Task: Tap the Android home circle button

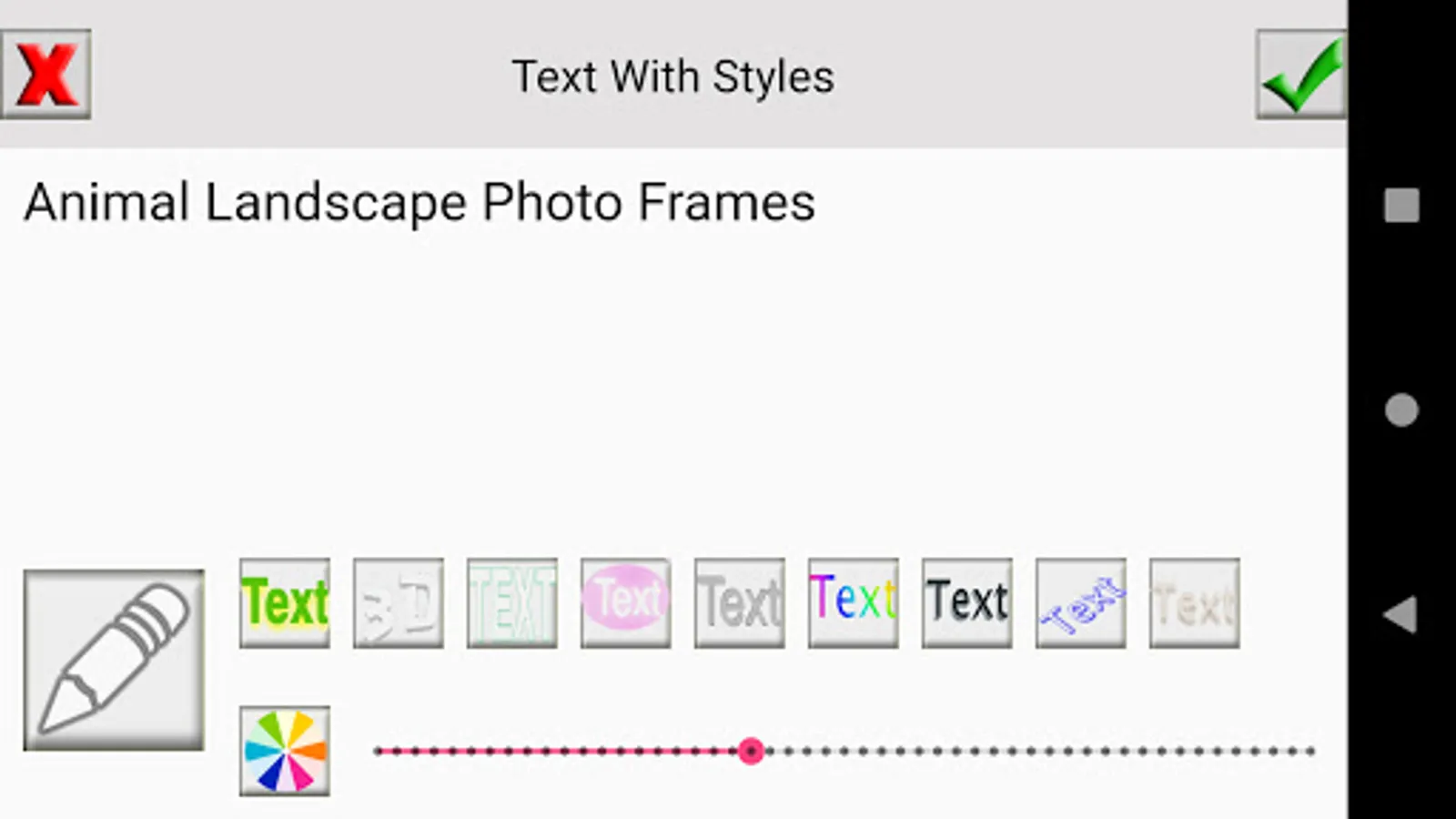Action: 1400,411
